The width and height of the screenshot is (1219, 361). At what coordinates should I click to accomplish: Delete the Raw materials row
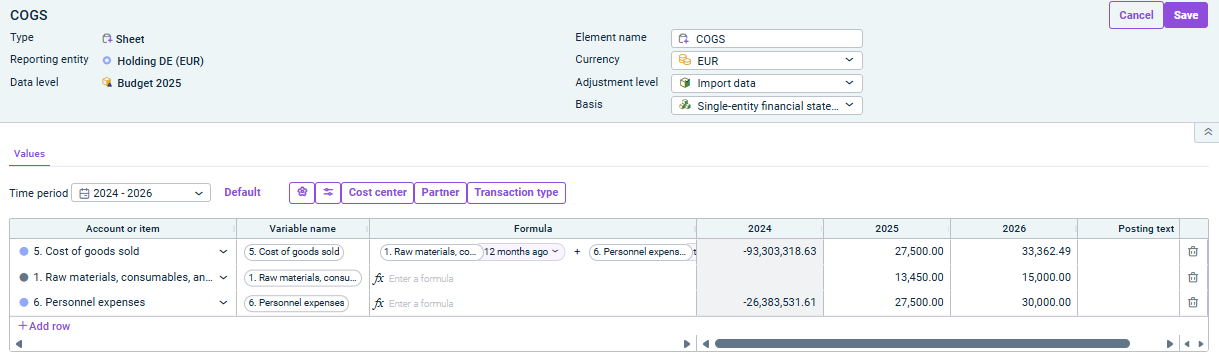tap(1193, 277)
